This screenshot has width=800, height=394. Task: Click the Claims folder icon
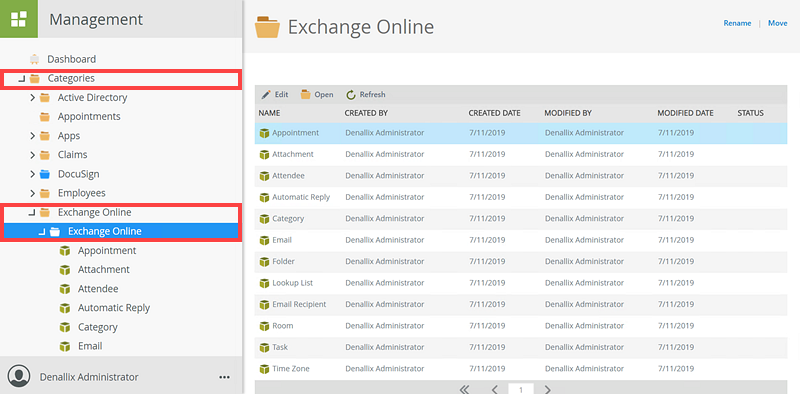point(44,155)
